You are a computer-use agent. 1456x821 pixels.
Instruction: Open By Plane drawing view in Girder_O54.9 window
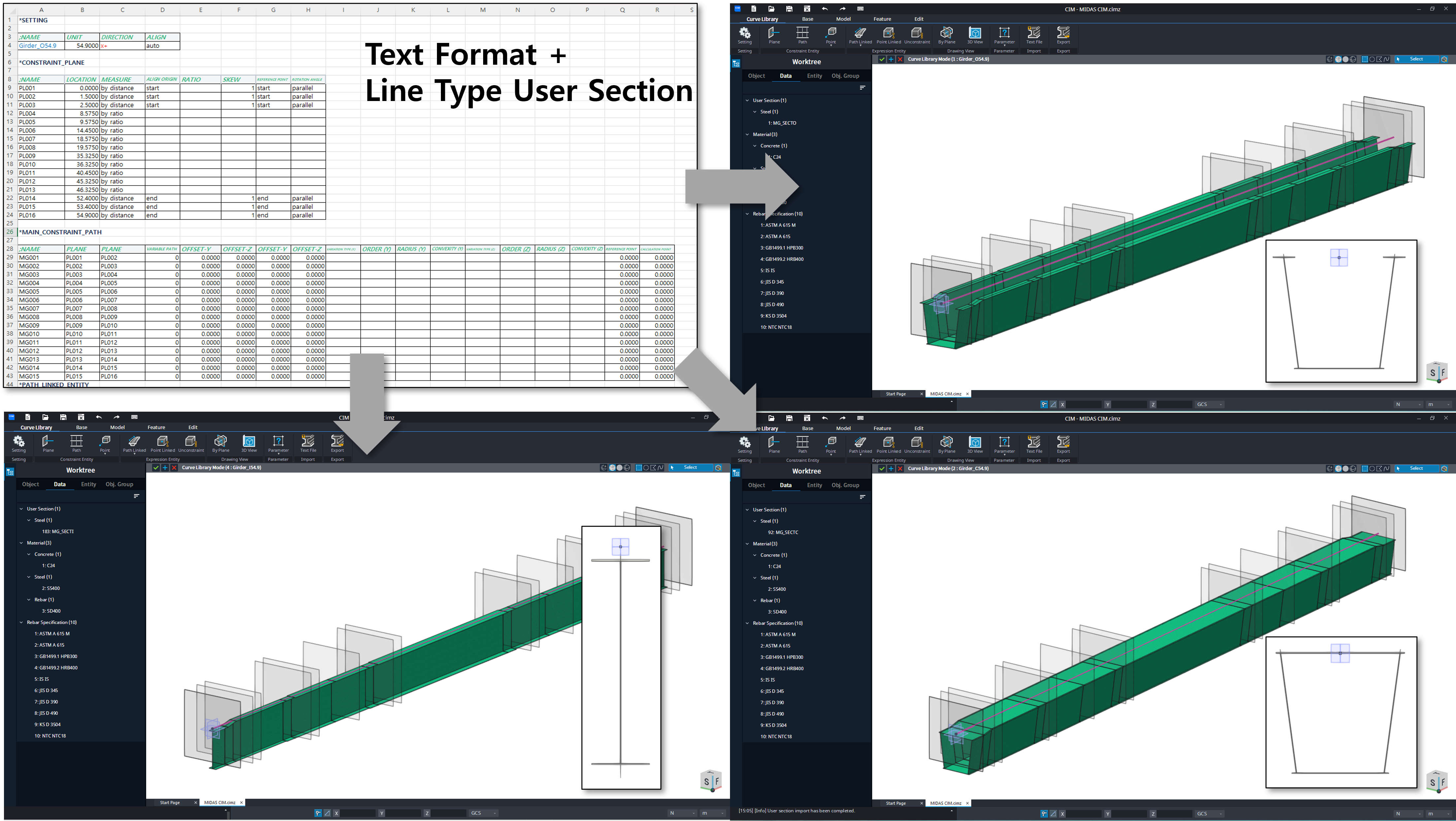tap(947, 35)
